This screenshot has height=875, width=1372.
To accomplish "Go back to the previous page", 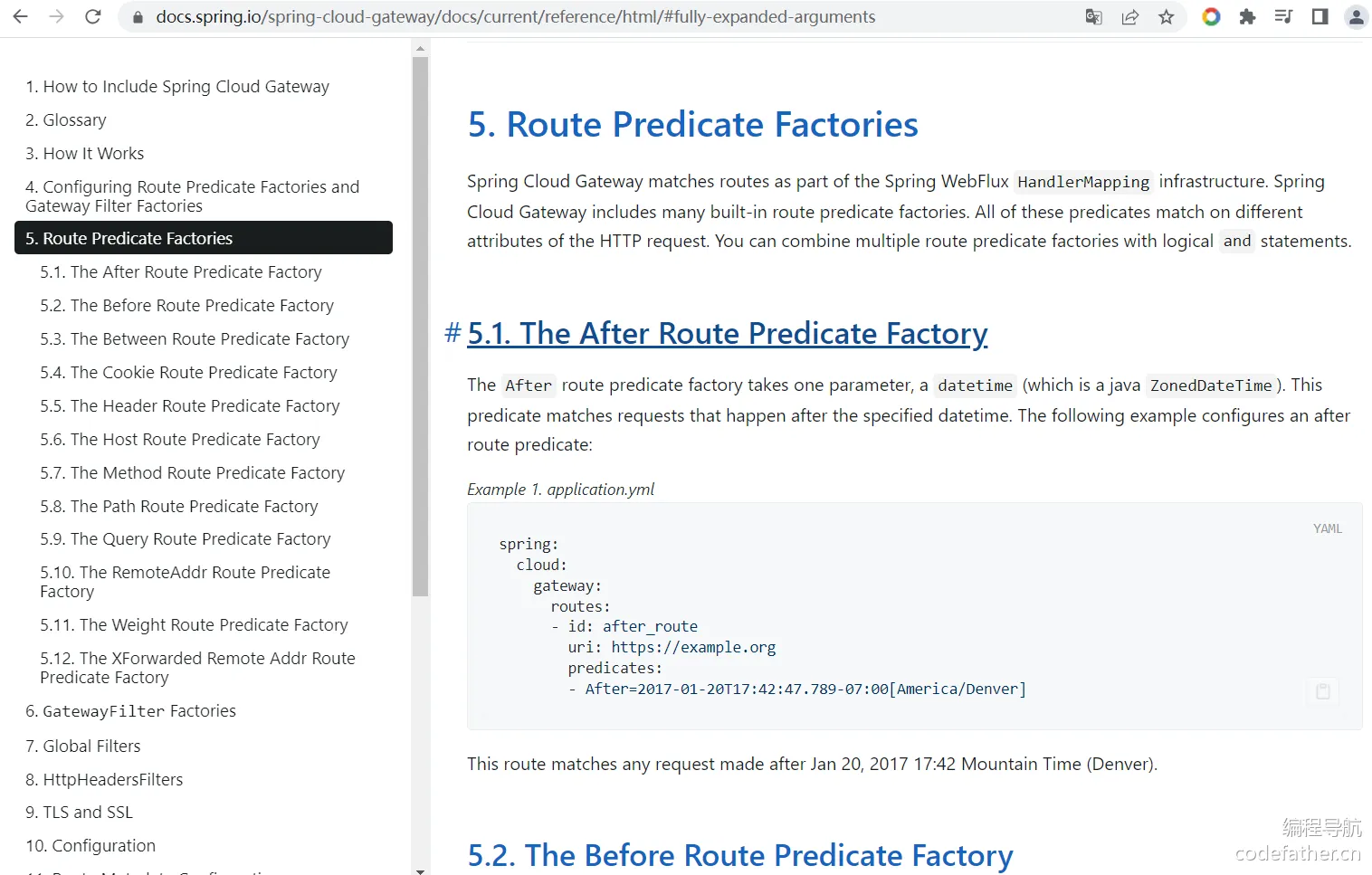I will coord(20,16).
